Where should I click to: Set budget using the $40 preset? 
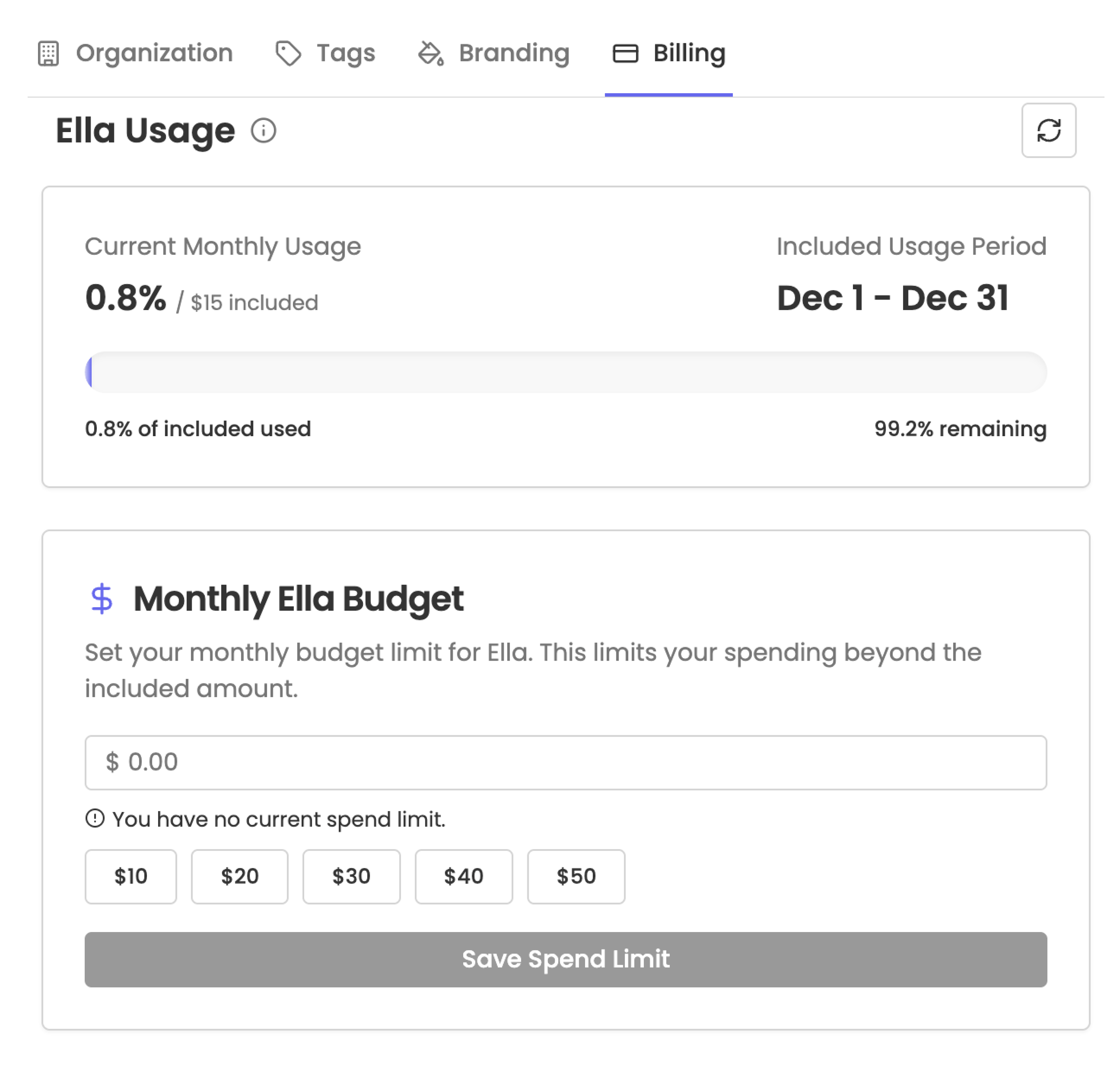click(x=463, y=876)
